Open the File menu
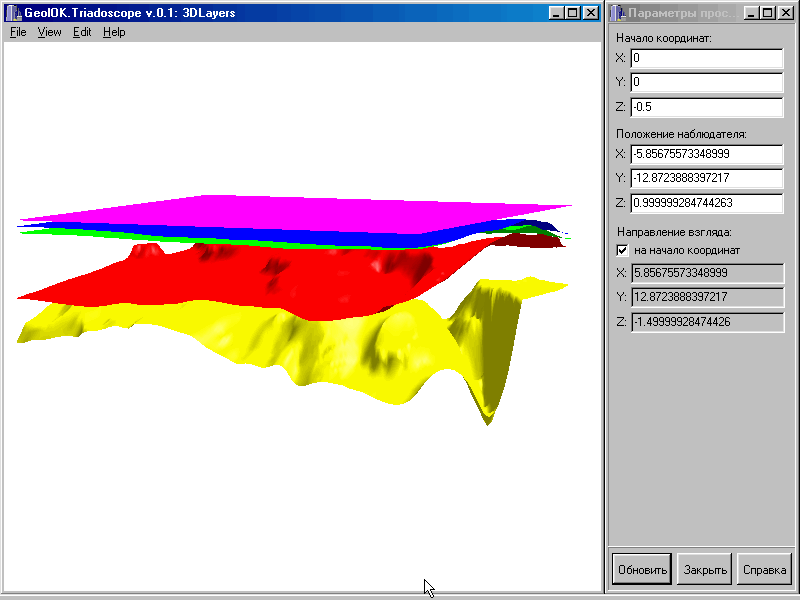Screen dimensions: 800x600 pos(18,32)
